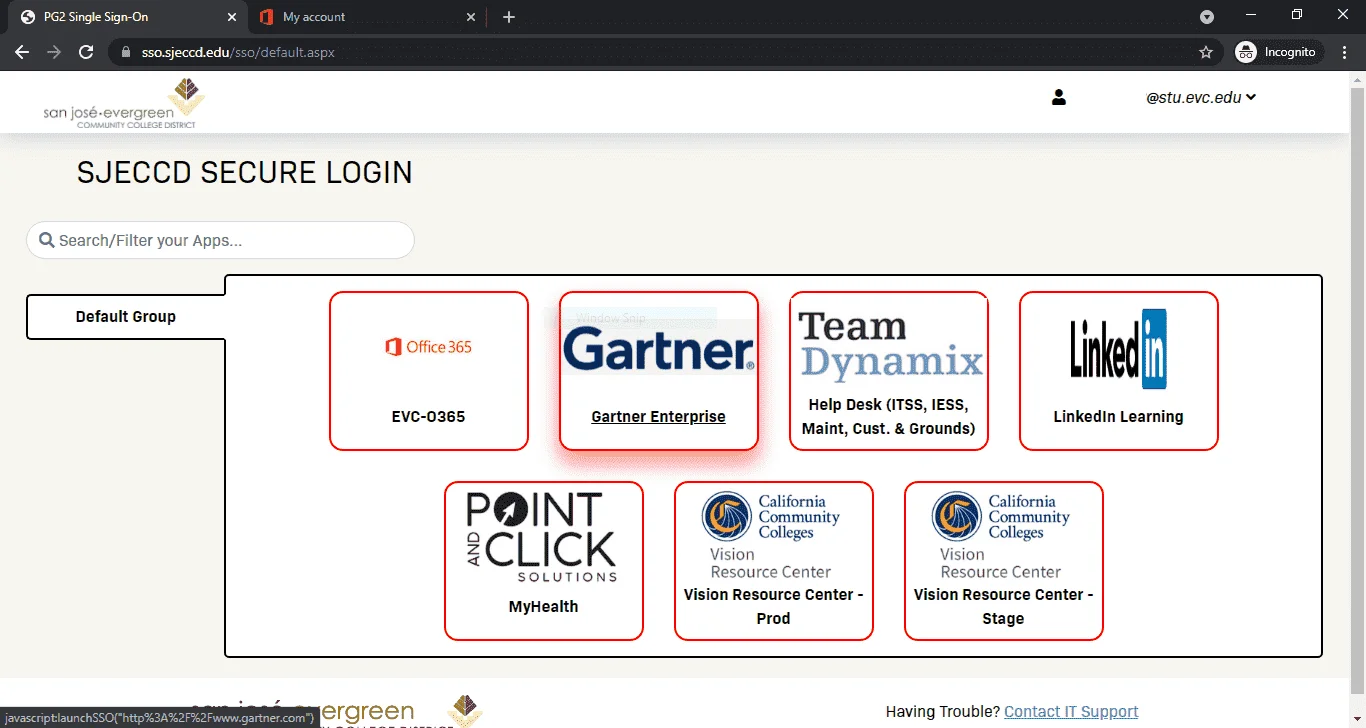Launch Point and Click Solutions logo
The image size is (1366, 728).
click(x=542, y=537)
